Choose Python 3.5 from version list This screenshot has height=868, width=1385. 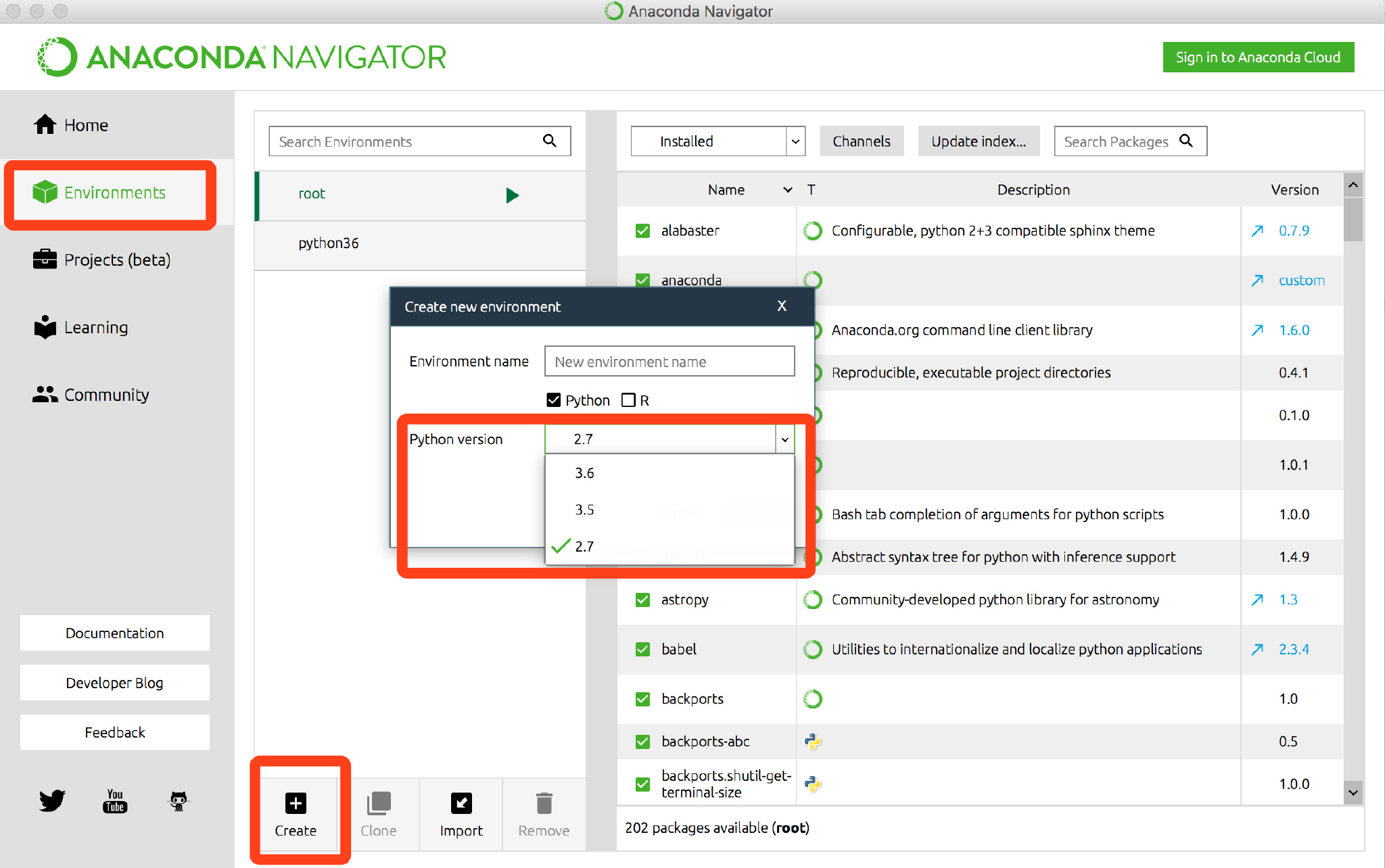pos(670,510)
